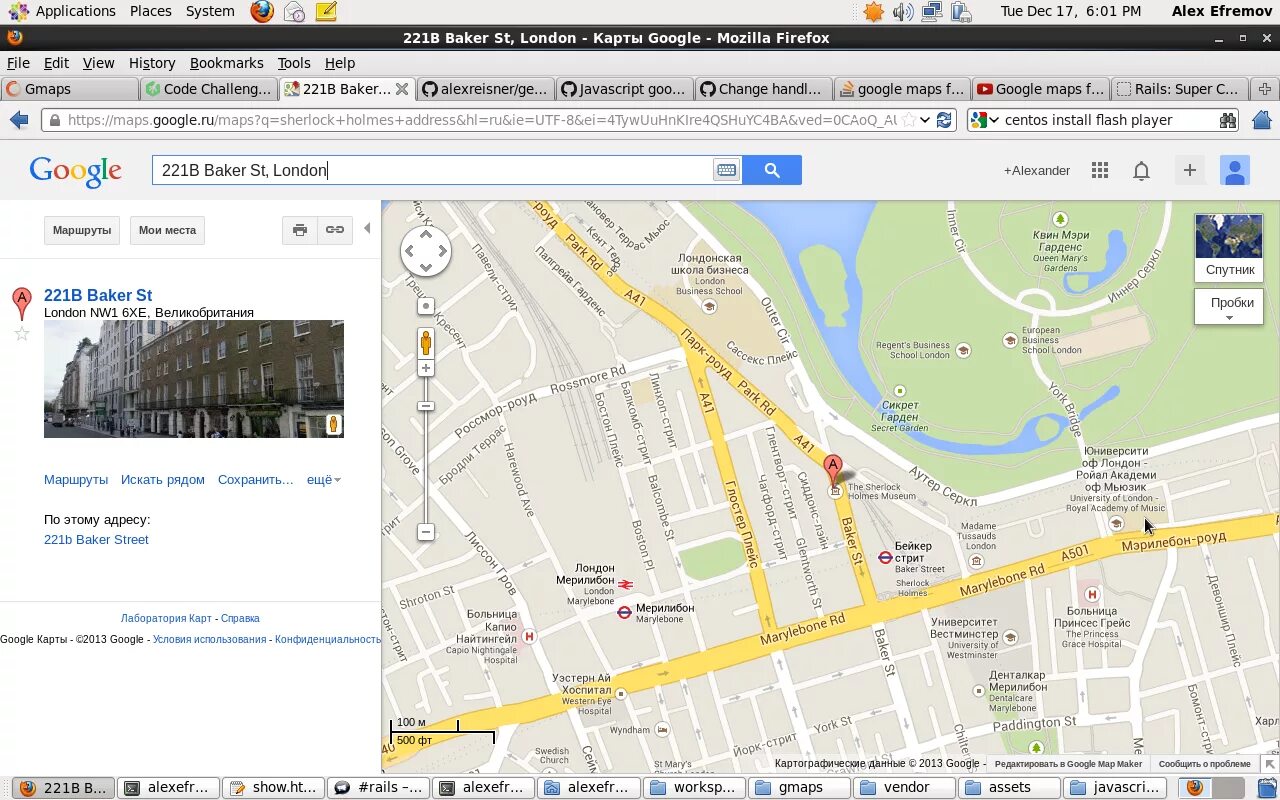
Task: Click the Маршруты link under the photo
Action: pos(76,480)
